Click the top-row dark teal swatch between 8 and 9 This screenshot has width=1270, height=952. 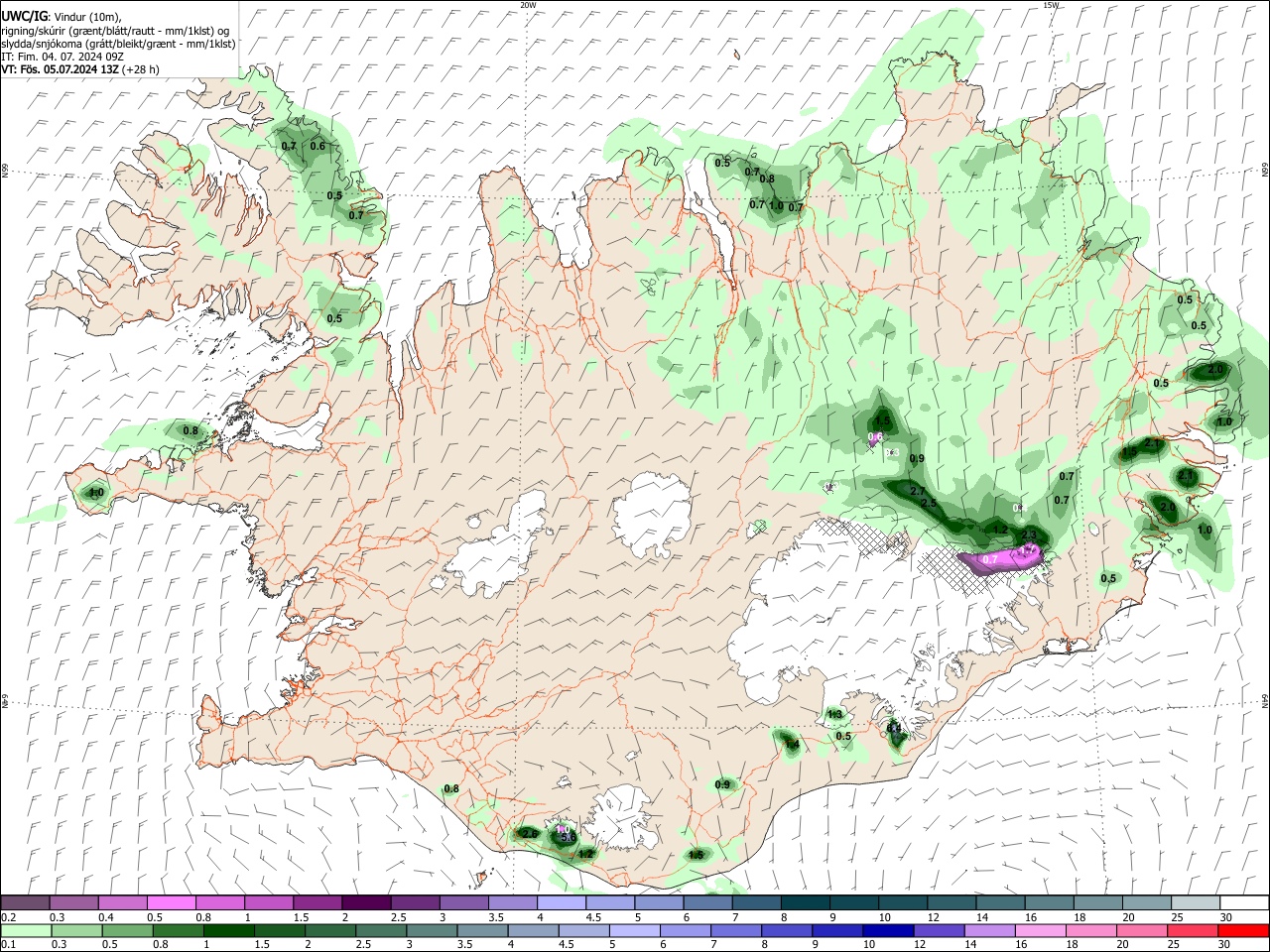(x=805, y=902)
